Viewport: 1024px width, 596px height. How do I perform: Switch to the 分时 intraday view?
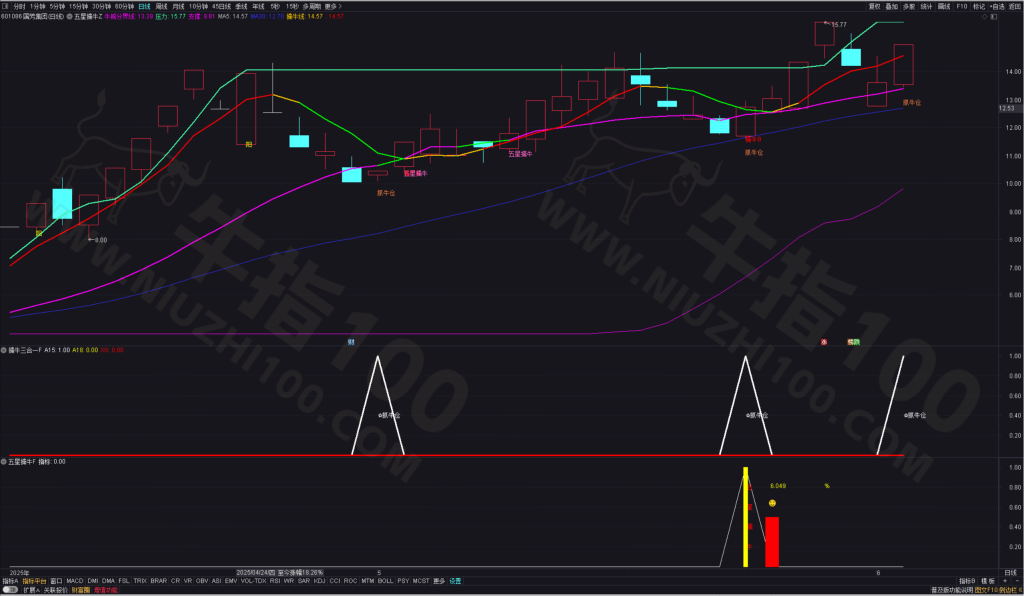coord(20,7)
